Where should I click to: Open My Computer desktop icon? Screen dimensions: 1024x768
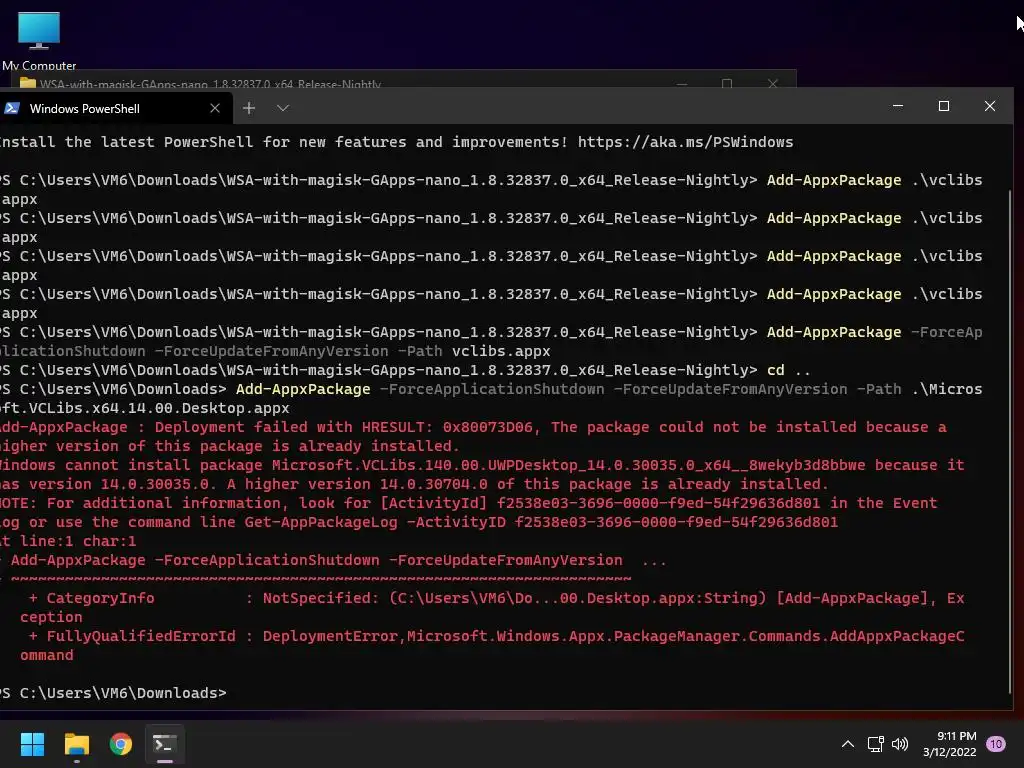[39, 39]
